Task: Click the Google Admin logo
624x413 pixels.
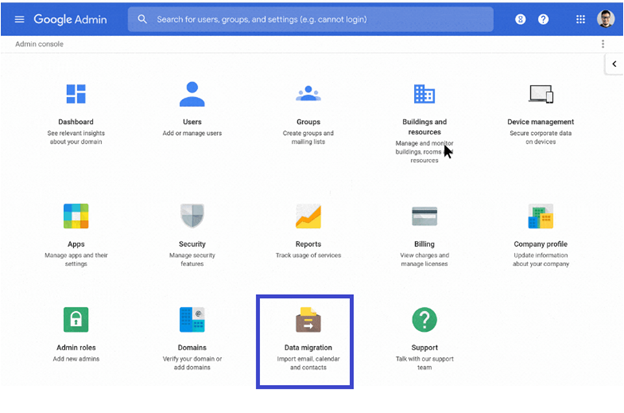Action: [70, 19]
